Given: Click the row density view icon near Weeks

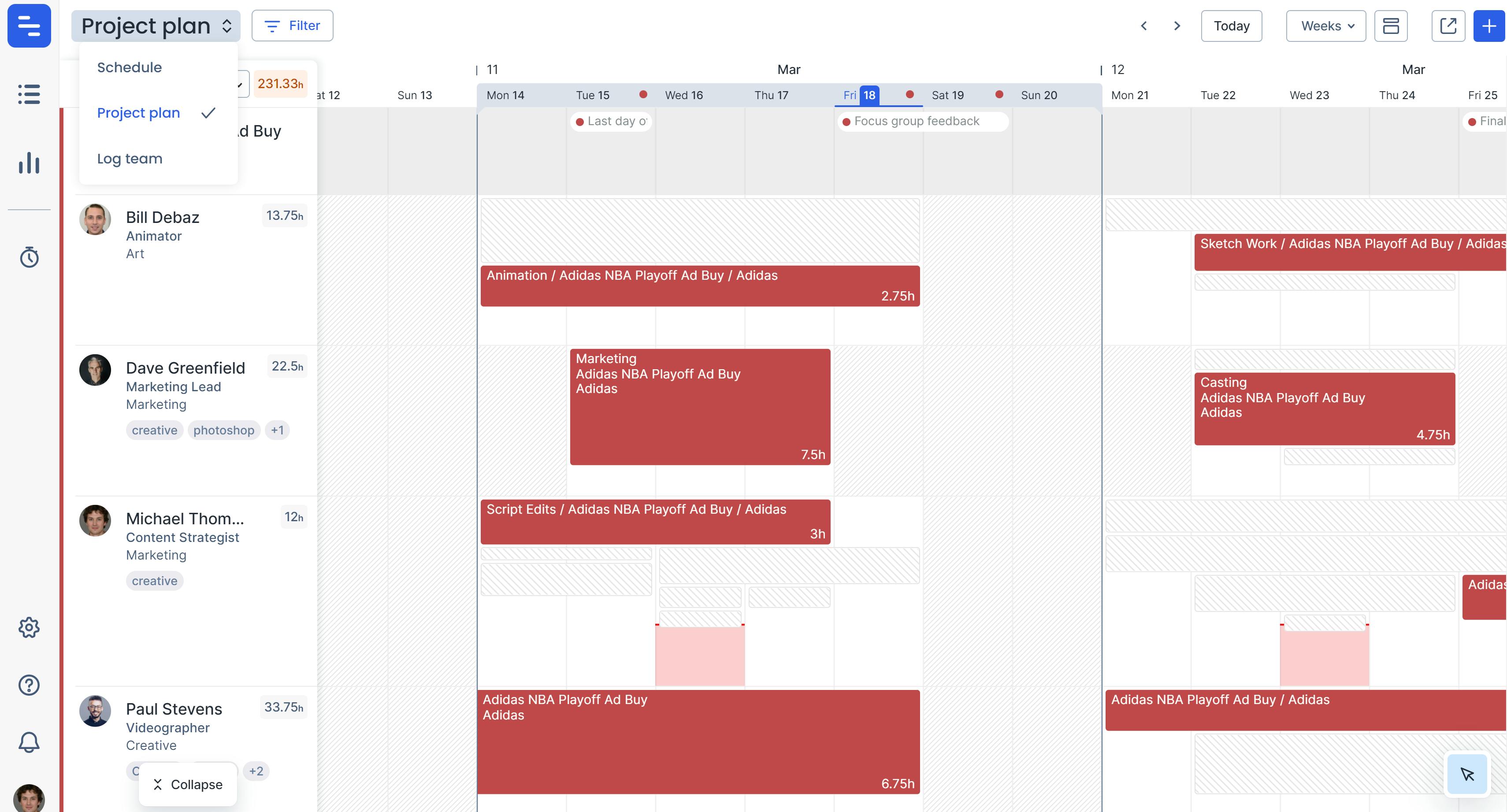Looking at the screenshot, I should tap(1391, 26).
